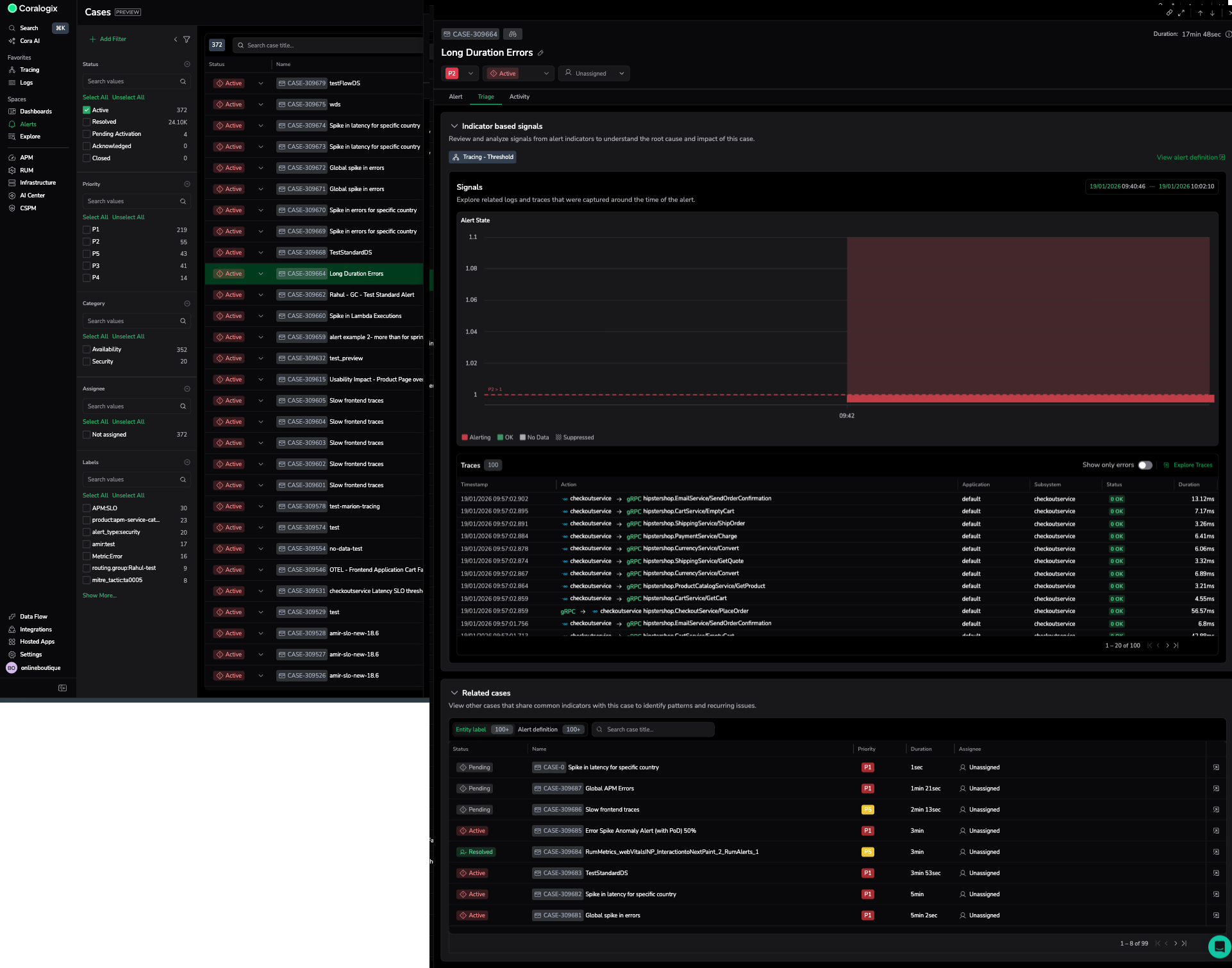Uncheck the Active status filter checkbox
The image size is (1232, 968).
[87, 110]
